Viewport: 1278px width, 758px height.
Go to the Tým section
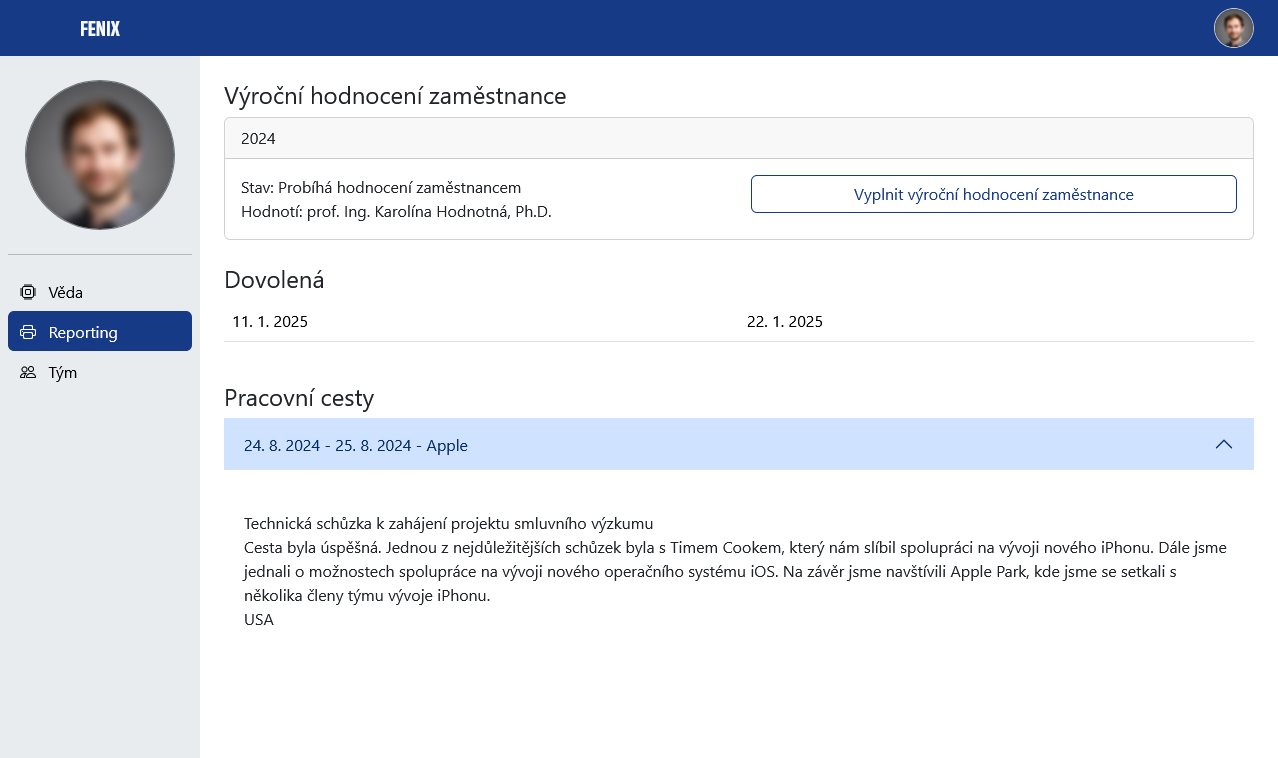100,372
